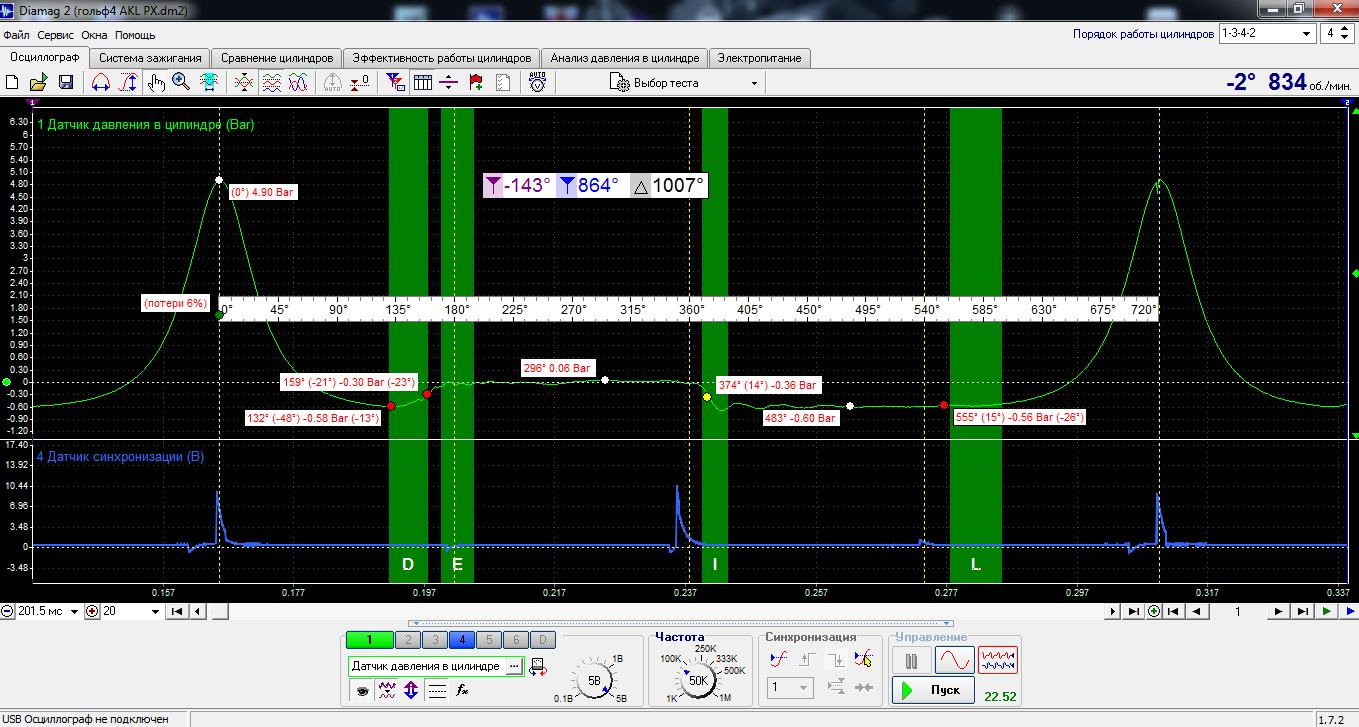Image resolution: width=1359 pixels, height=727 pixels.
Task: Switch to Электропитание tab
Action: pyautogui.click(x=759, y=58)
